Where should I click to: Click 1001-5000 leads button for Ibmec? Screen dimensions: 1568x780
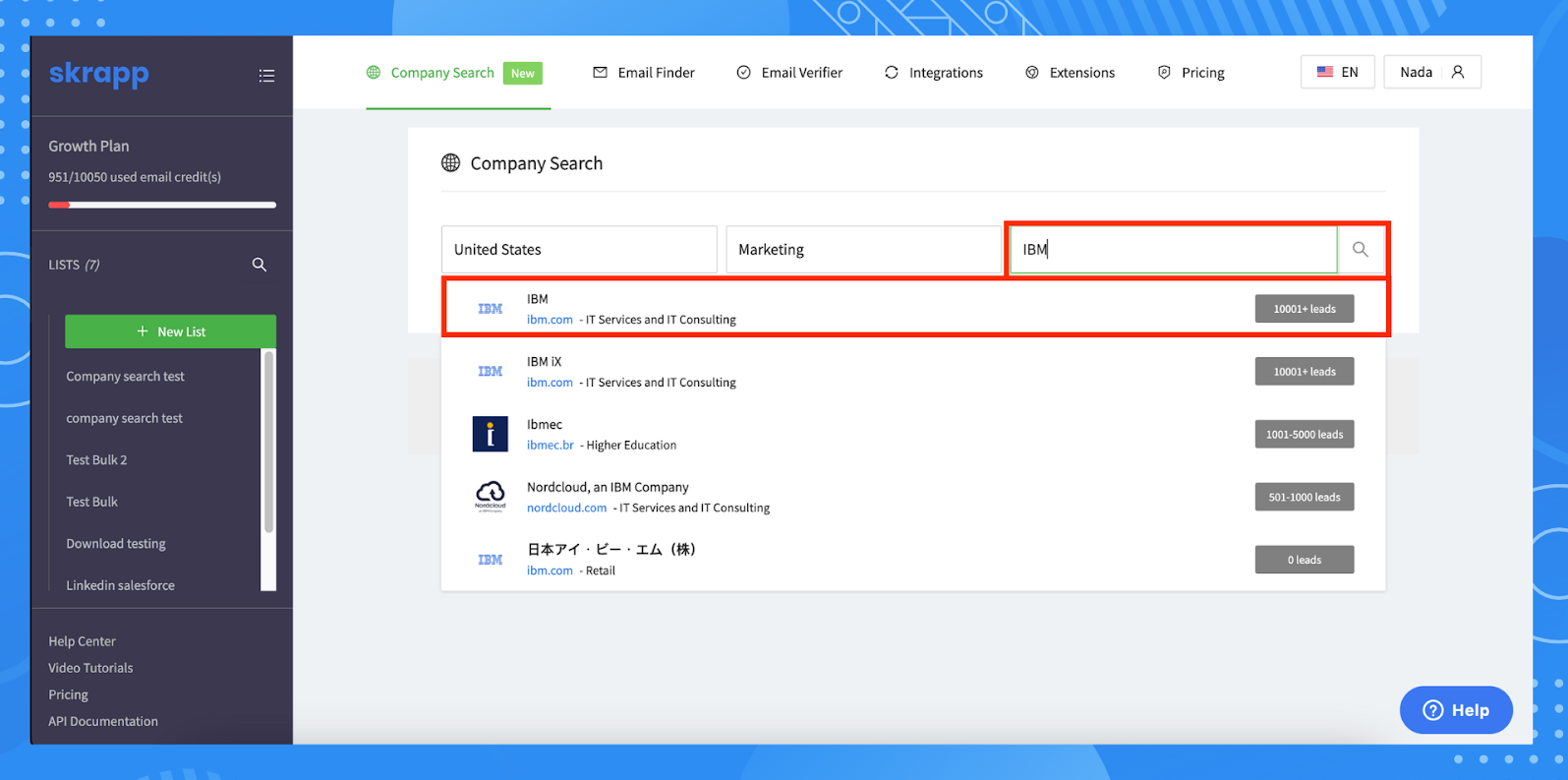click(x=1305, y=435)
